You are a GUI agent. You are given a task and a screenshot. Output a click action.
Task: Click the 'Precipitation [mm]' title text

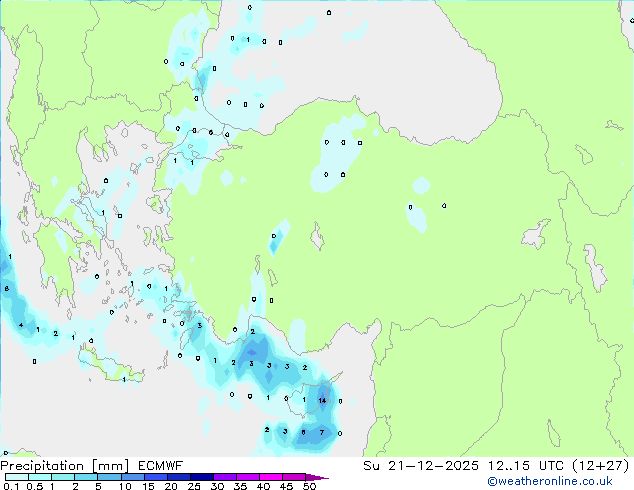pos(64,466)
